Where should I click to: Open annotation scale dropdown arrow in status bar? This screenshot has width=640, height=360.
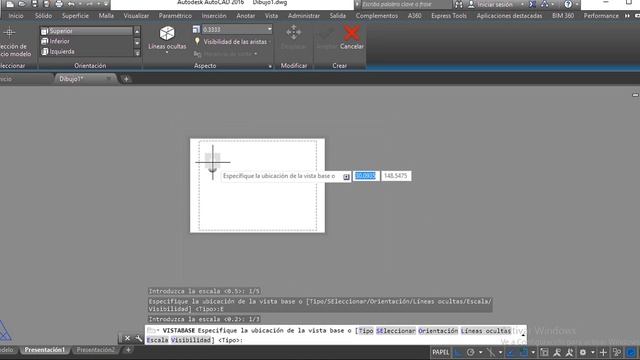click(x=592, y=352)
